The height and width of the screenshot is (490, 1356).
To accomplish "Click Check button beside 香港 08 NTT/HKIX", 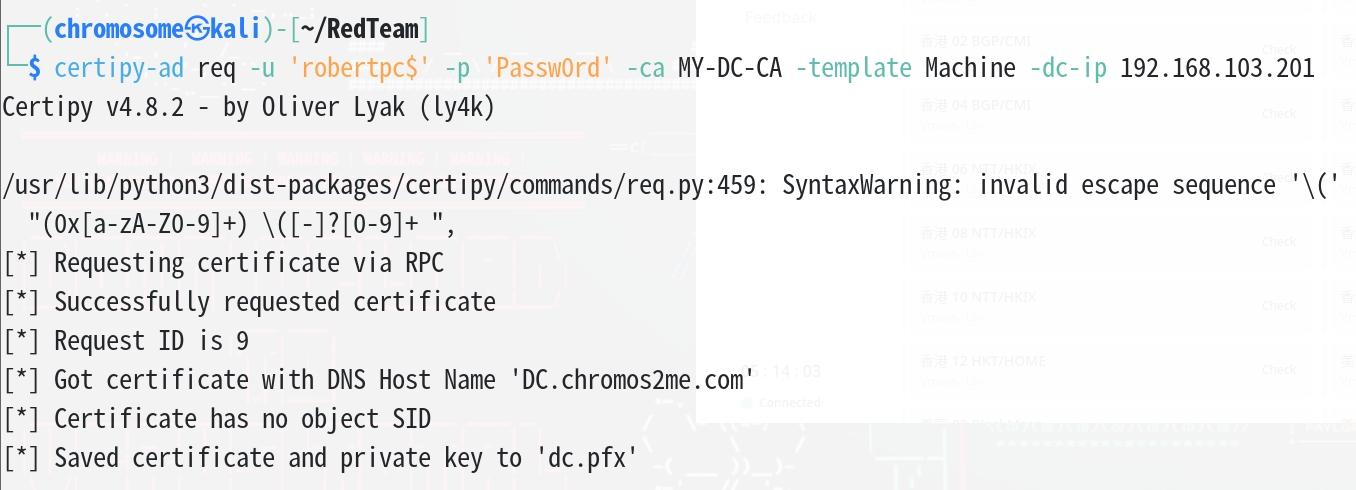I will coord(1279,241).
